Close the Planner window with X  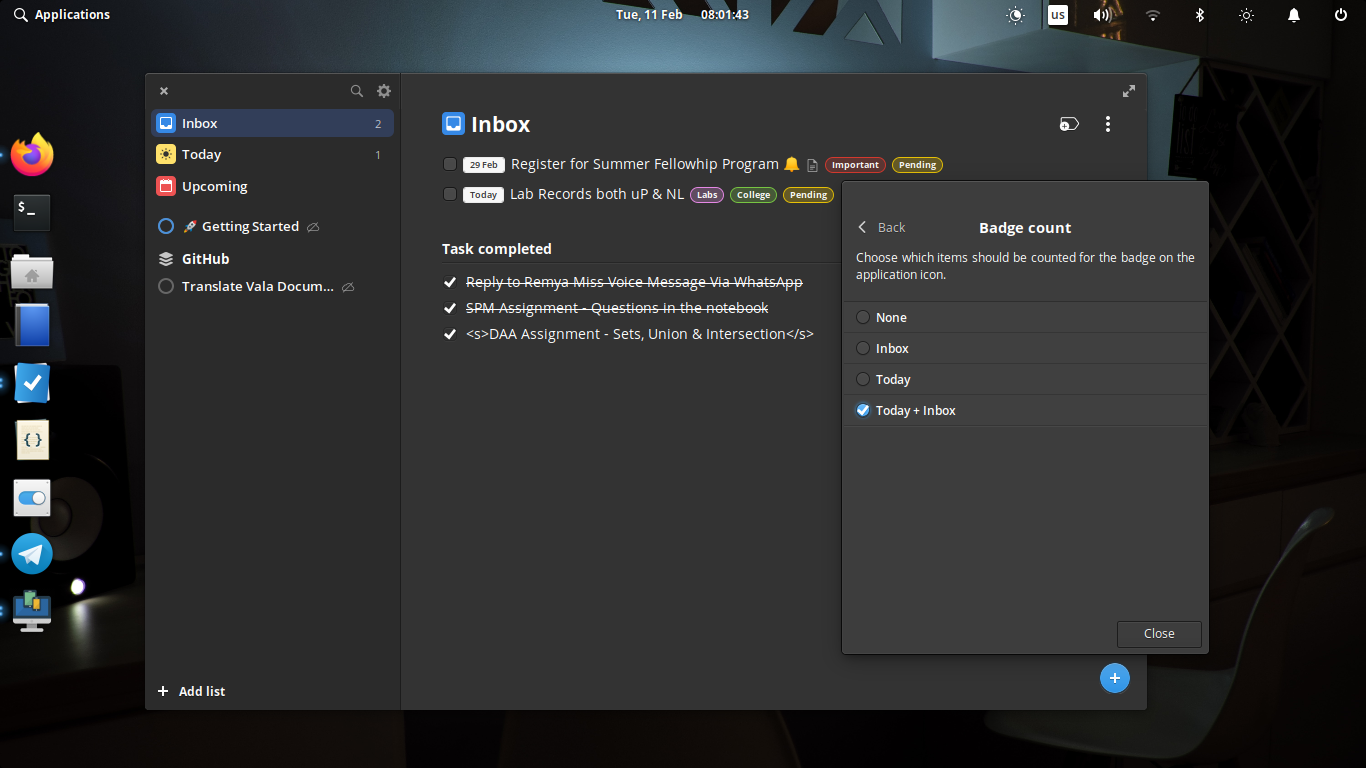[x=164, y=91]
